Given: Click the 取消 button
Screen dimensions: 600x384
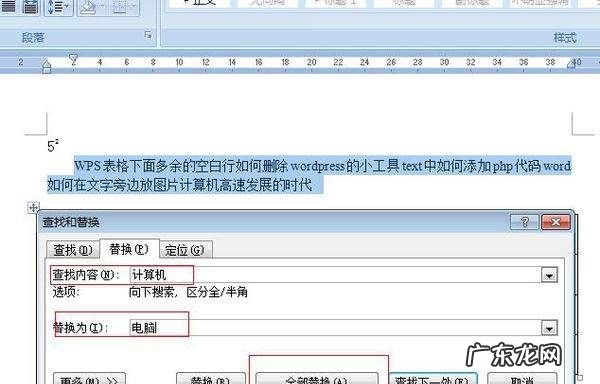Looking at the screenshot, I should tap(522, 379).
